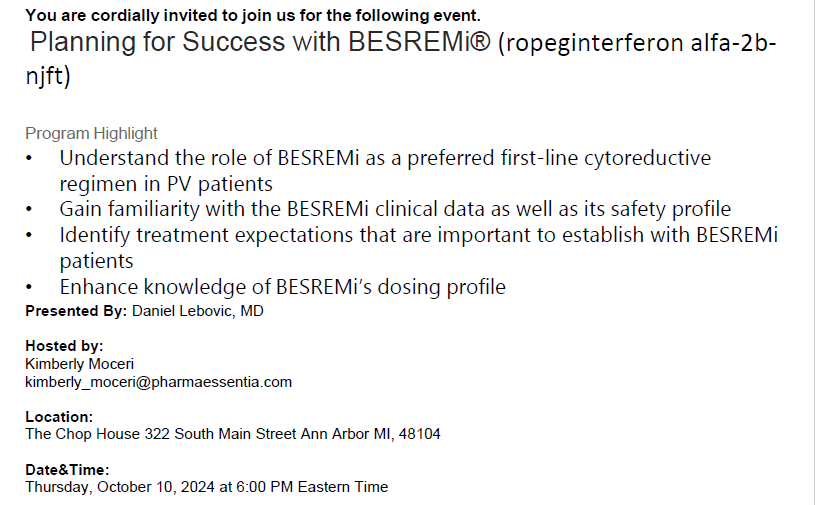Click the bullet about BESREMi's dosing profile
The height and width of the screenshot is (505, 815).
pos(282,287)
